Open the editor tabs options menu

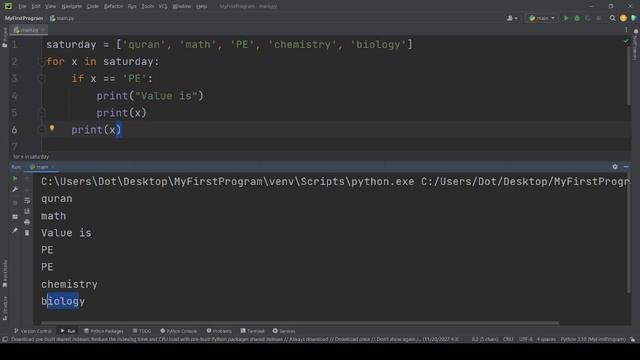pos(626,30)
